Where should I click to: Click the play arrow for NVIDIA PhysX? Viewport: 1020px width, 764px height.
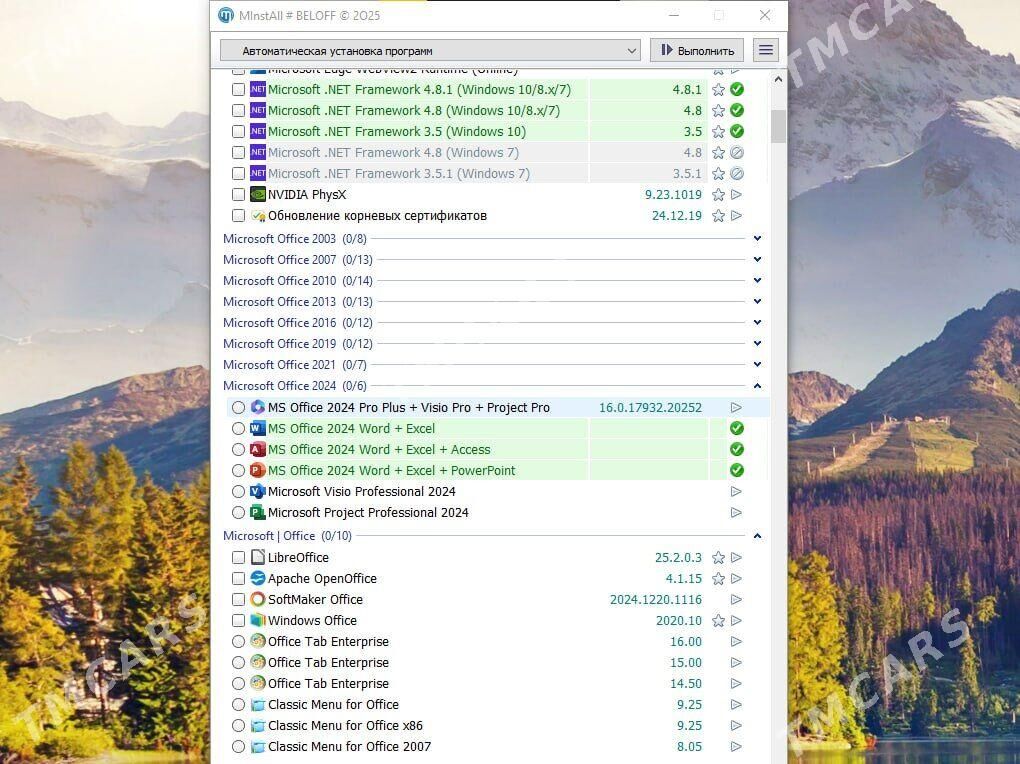[736, 195]
